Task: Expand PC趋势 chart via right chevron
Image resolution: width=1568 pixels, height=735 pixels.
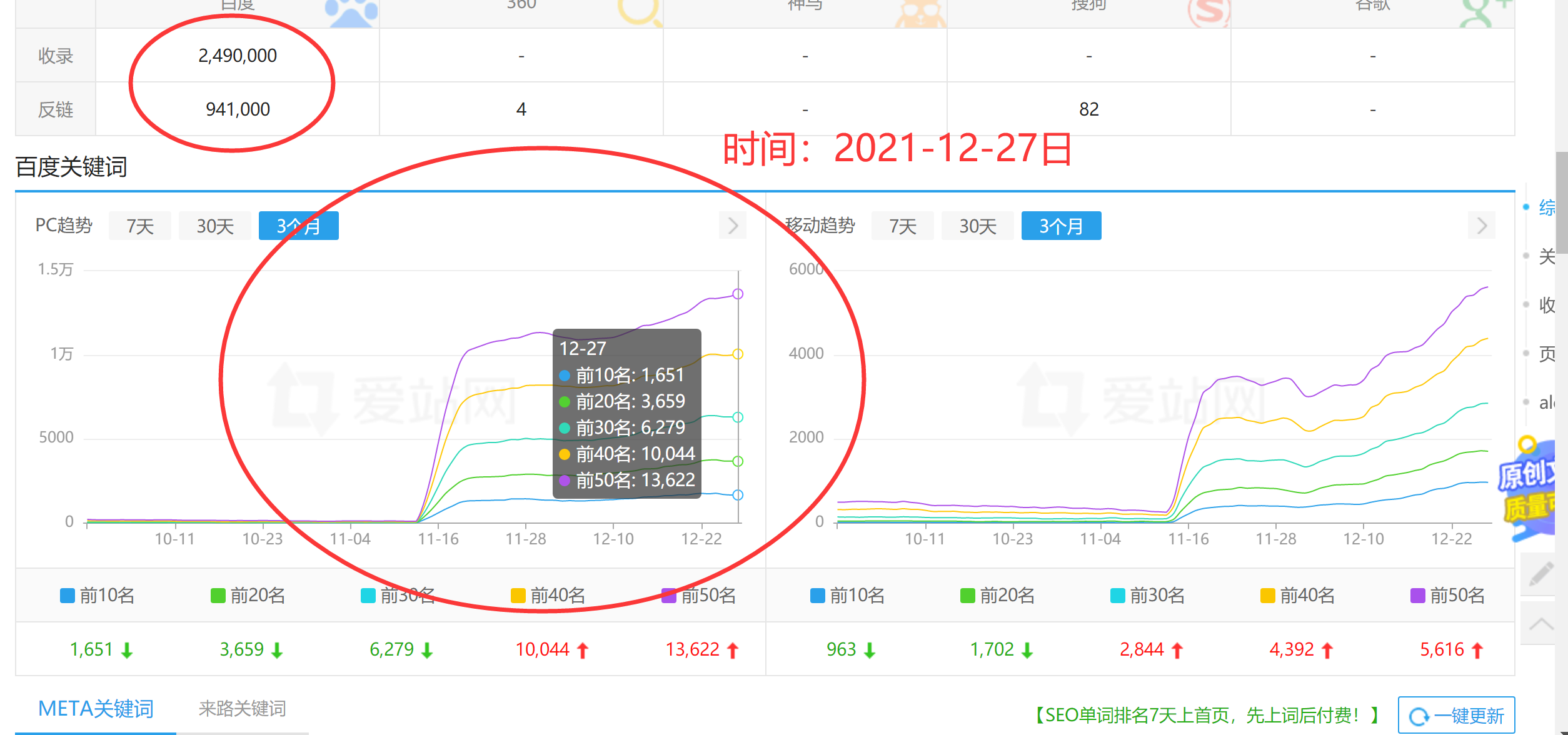Action: [733, 226]
